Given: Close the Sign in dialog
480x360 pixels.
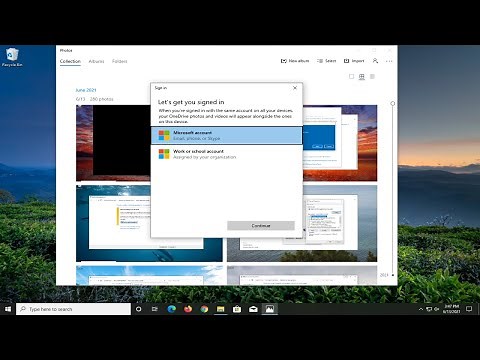Looking at the screenshot, I should 295,88.
